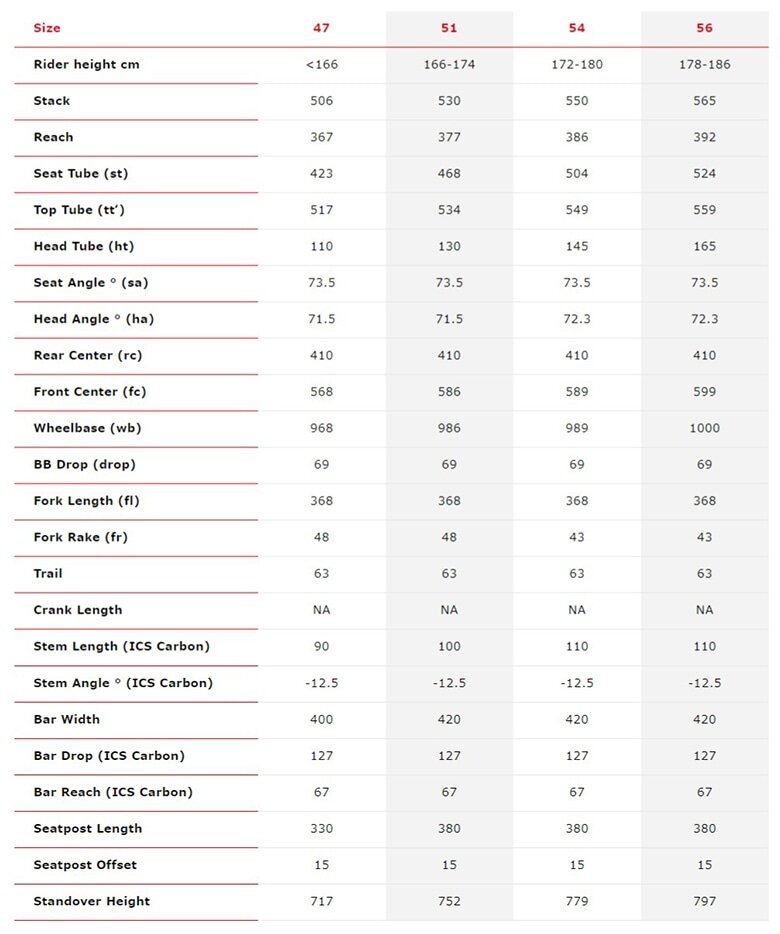The height and width of the screenshot is (934, 780).
Task: Click the Seat Tube (st) row label
Action: coord(81,174)
